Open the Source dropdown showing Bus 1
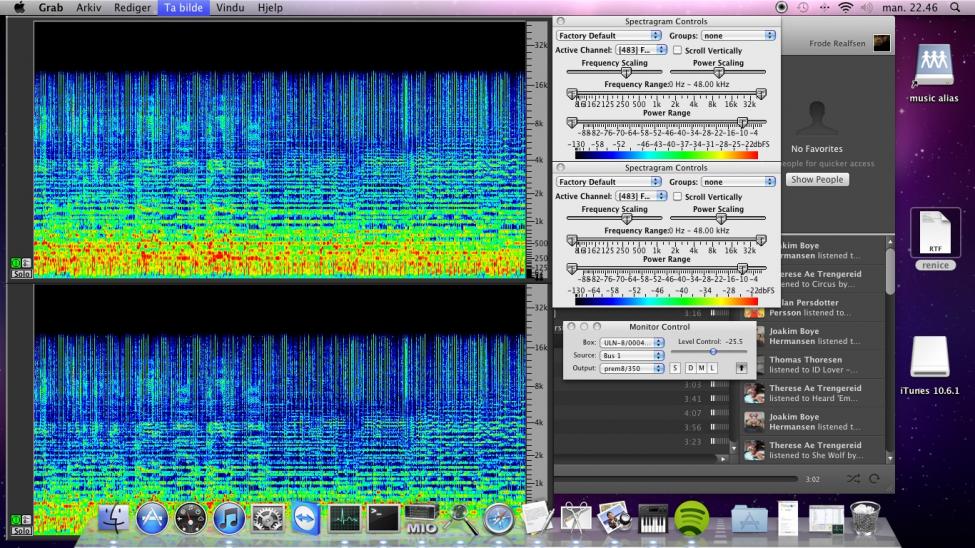 pos(631,355)
